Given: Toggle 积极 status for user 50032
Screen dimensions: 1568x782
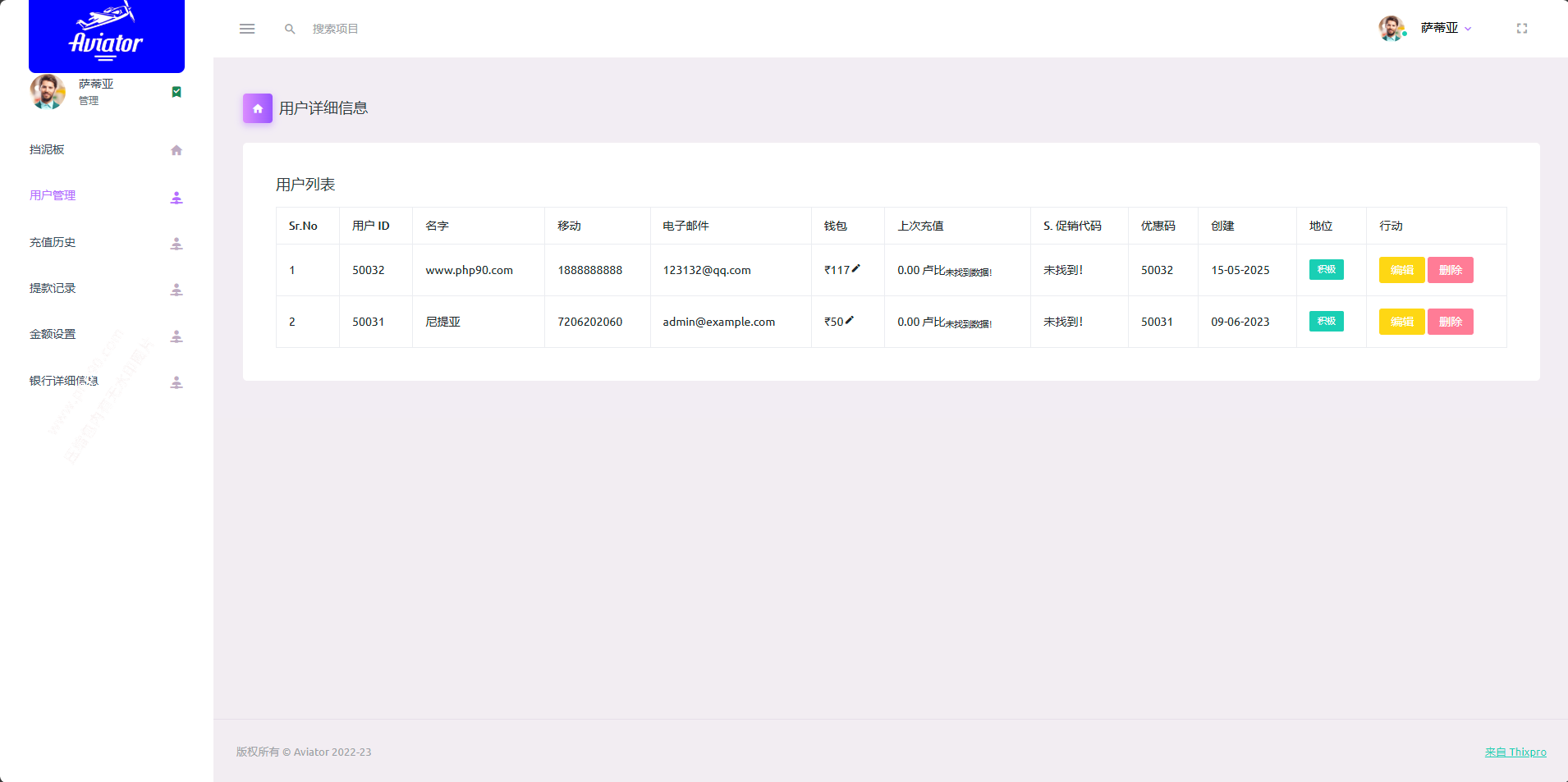Looking at the screenshot, I should 1326,270.
